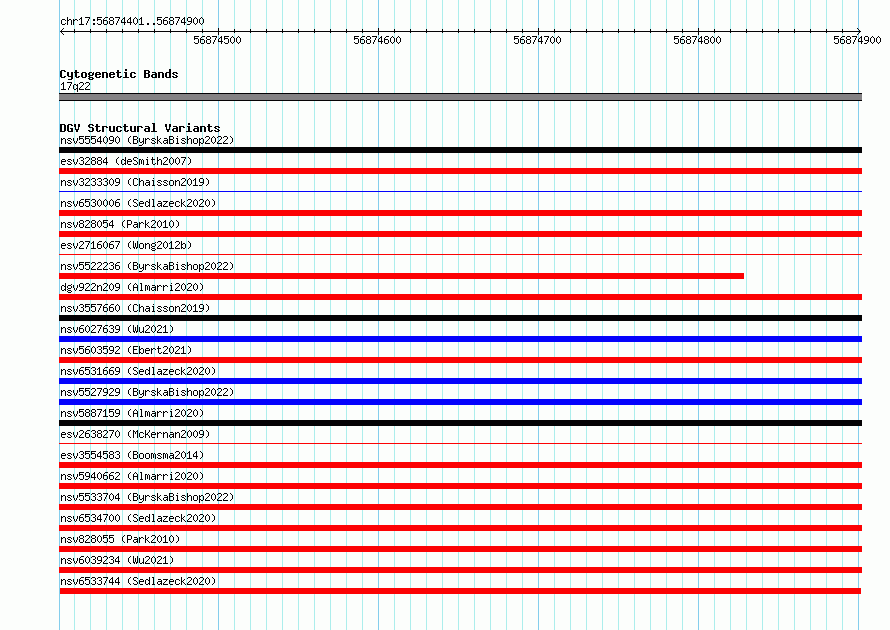Select the black bar under nsv3557660
The width and height of the screenshot is (890, 630).
pyautogui.click(x=460, y=318)
